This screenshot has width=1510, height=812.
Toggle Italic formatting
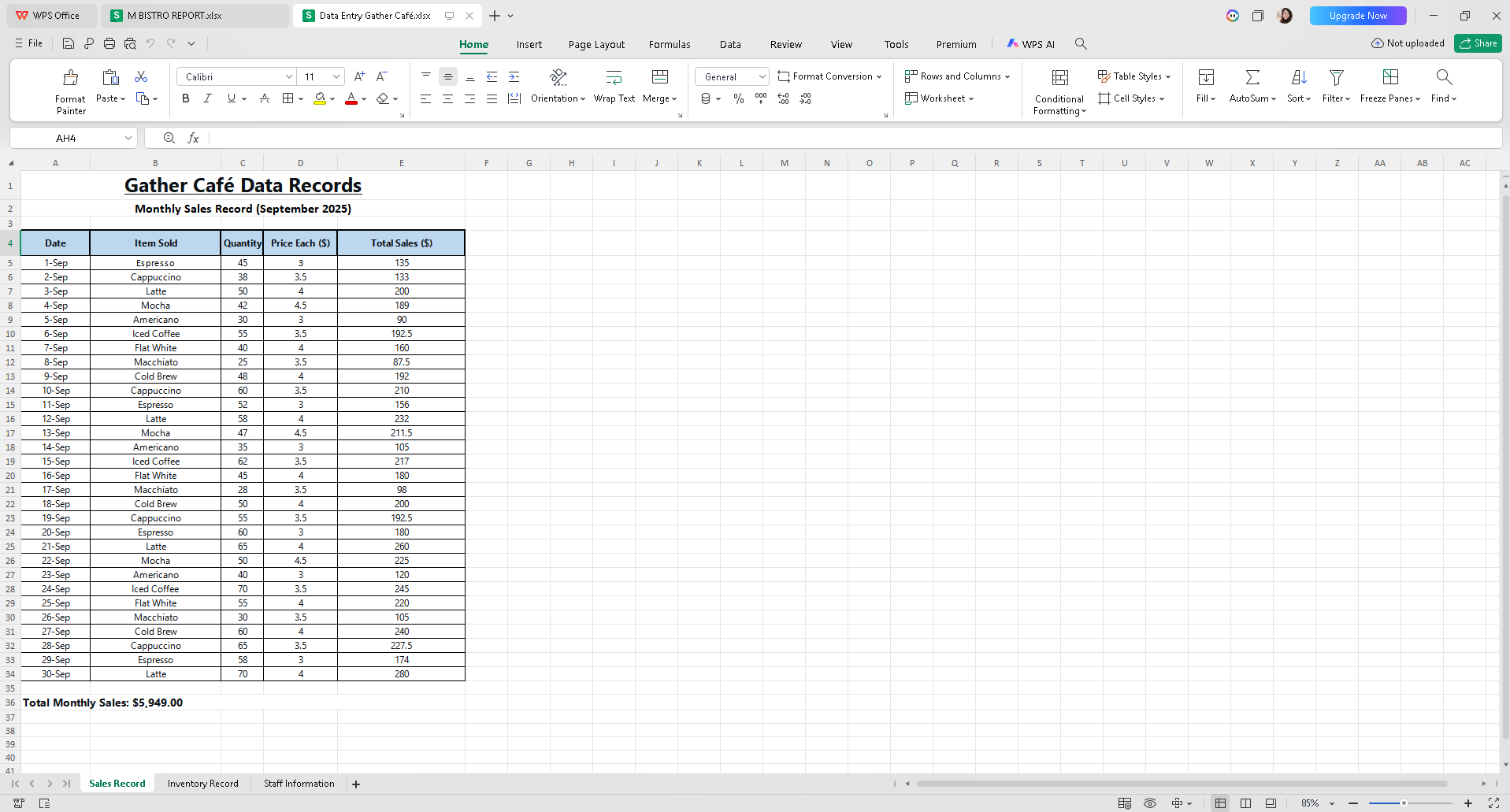[x=207, y=98]
